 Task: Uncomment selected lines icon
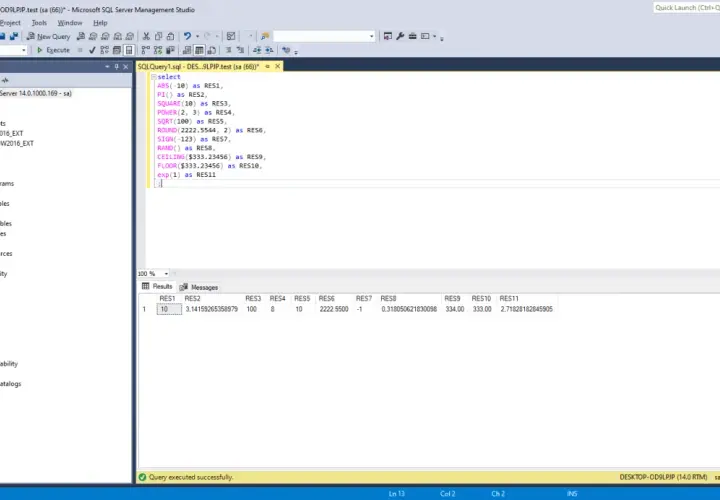coord(240,50)
